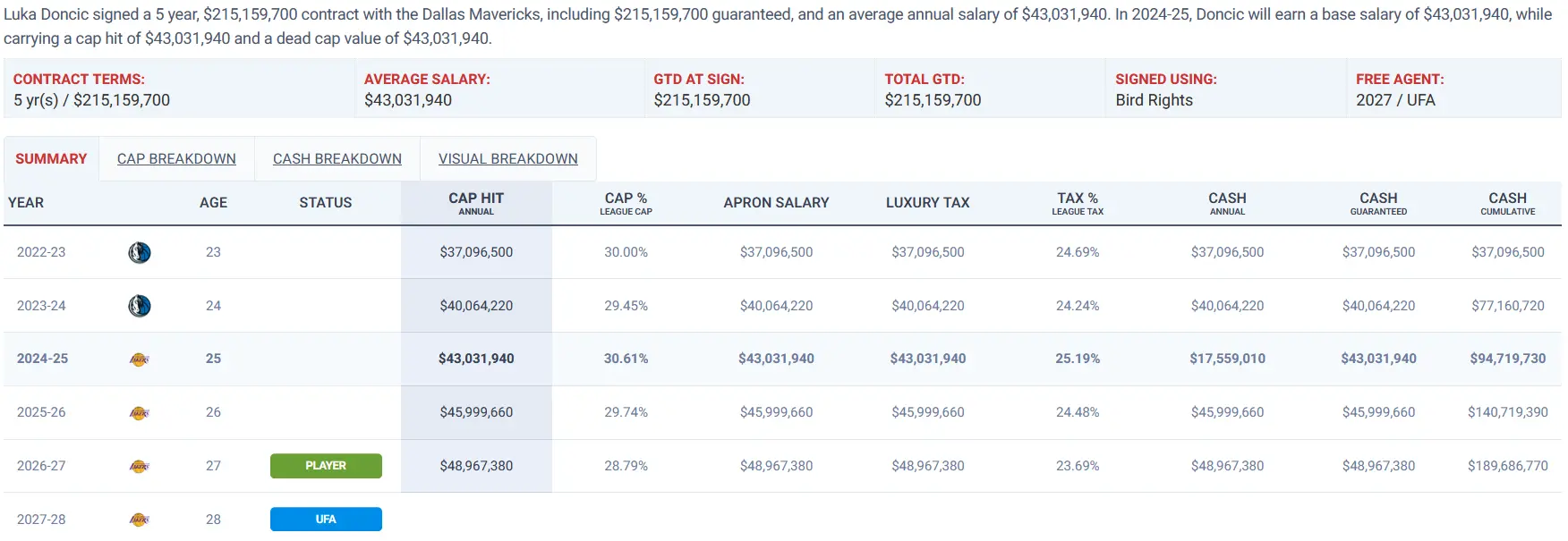Click the bold $43,031,940 cap hit for 2024-25

click(476, 359)
